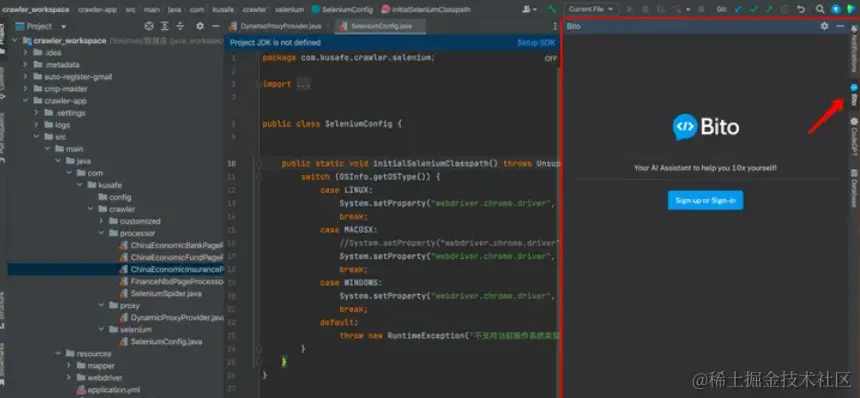Screen dimensions: 860x398
Task: Open the Current File run configuration dropdown
Action: coord(591,9)
